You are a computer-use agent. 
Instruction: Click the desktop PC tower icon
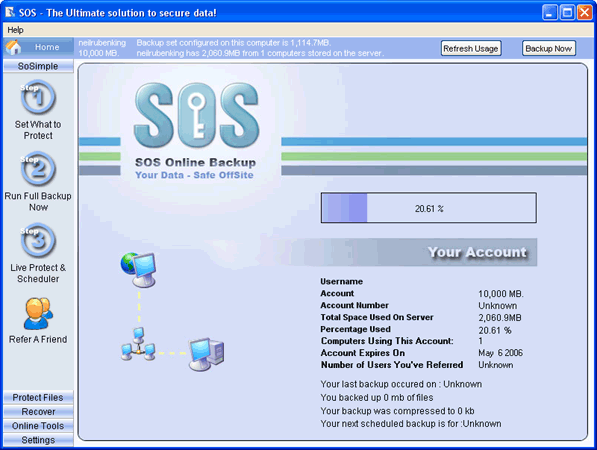tap(207, 354)
